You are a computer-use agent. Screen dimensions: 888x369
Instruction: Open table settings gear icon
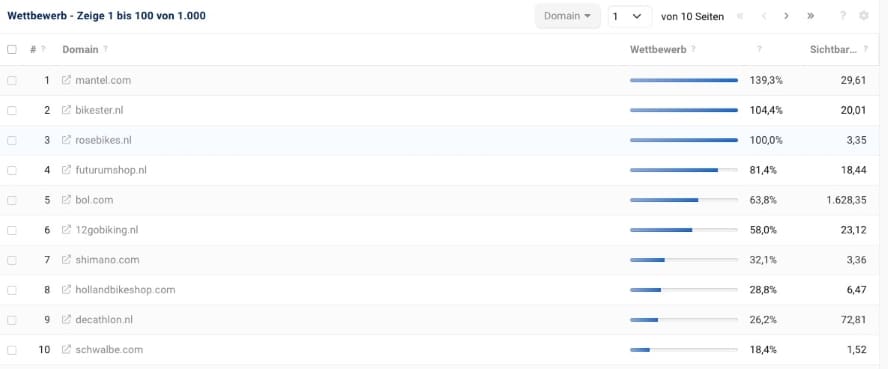click(864, 16)
